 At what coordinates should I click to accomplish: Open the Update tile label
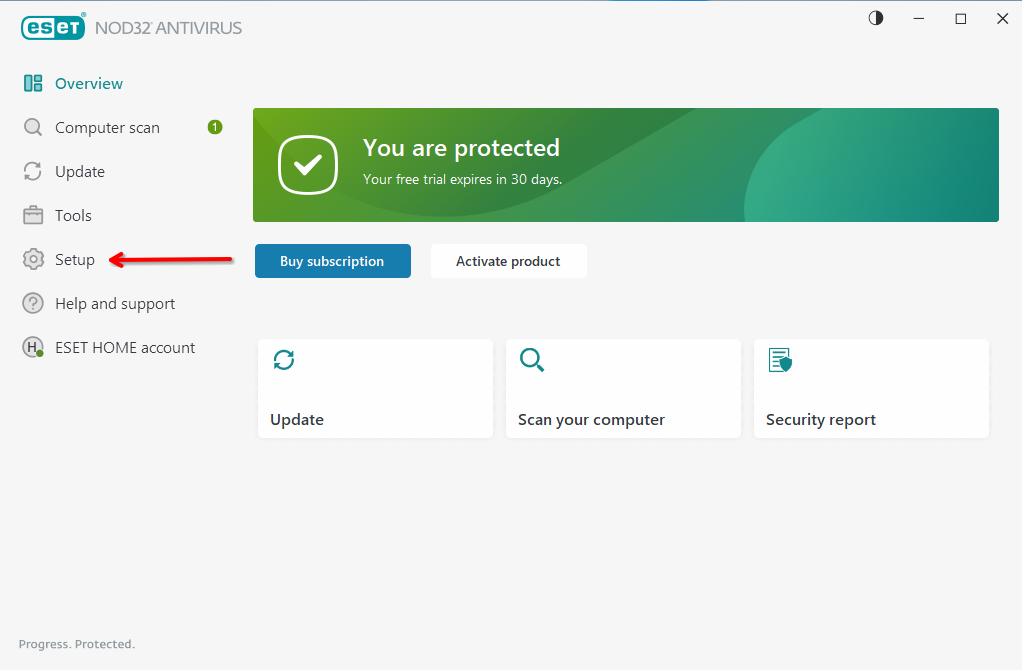click(297, 419)
